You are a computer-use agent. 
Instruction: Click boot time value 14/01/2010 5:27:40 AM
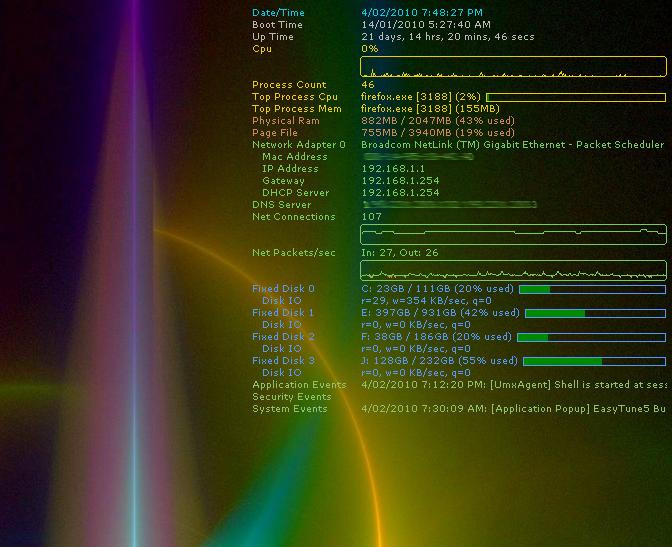coord(426,25)
